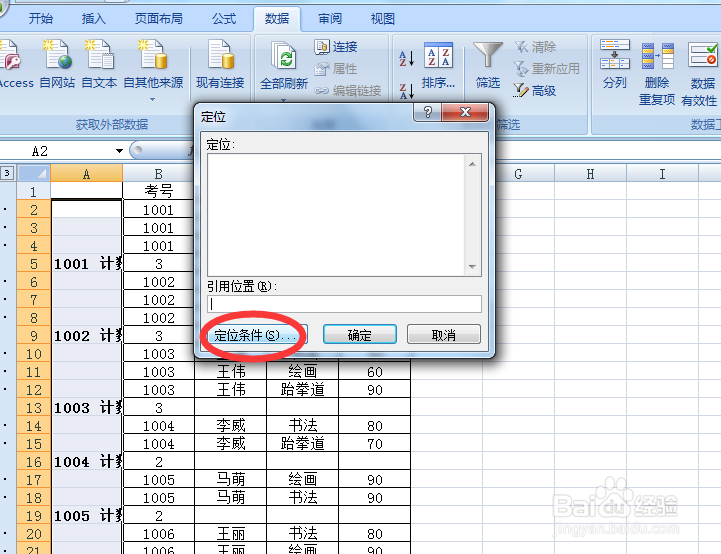The width and height of the screenshot is (721, 554).
Task: Select column H header
Action: click(x=590, y=174)
